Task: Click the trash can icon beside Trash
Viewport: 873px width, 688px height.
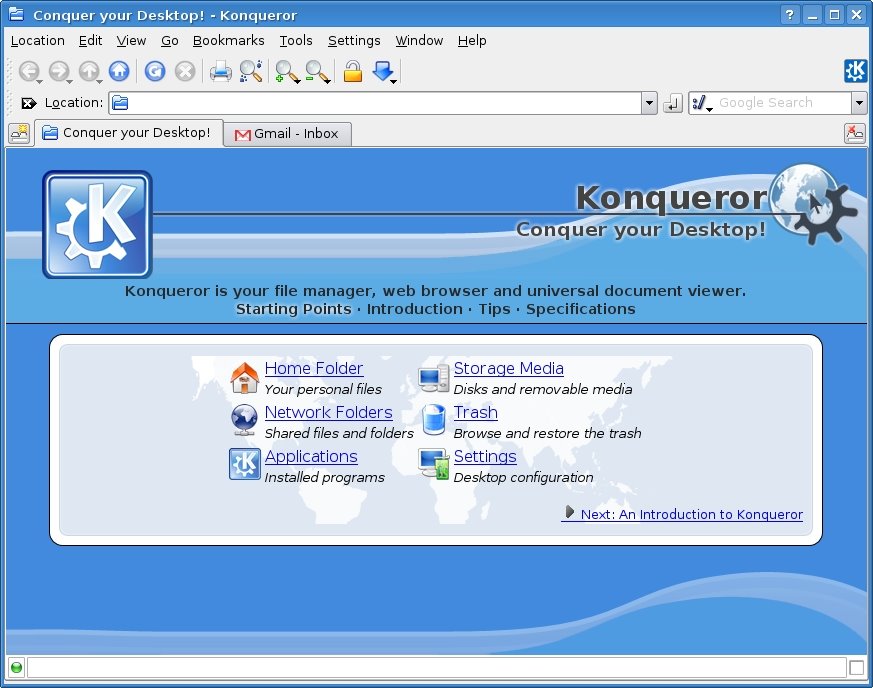Action: point(434,420)
